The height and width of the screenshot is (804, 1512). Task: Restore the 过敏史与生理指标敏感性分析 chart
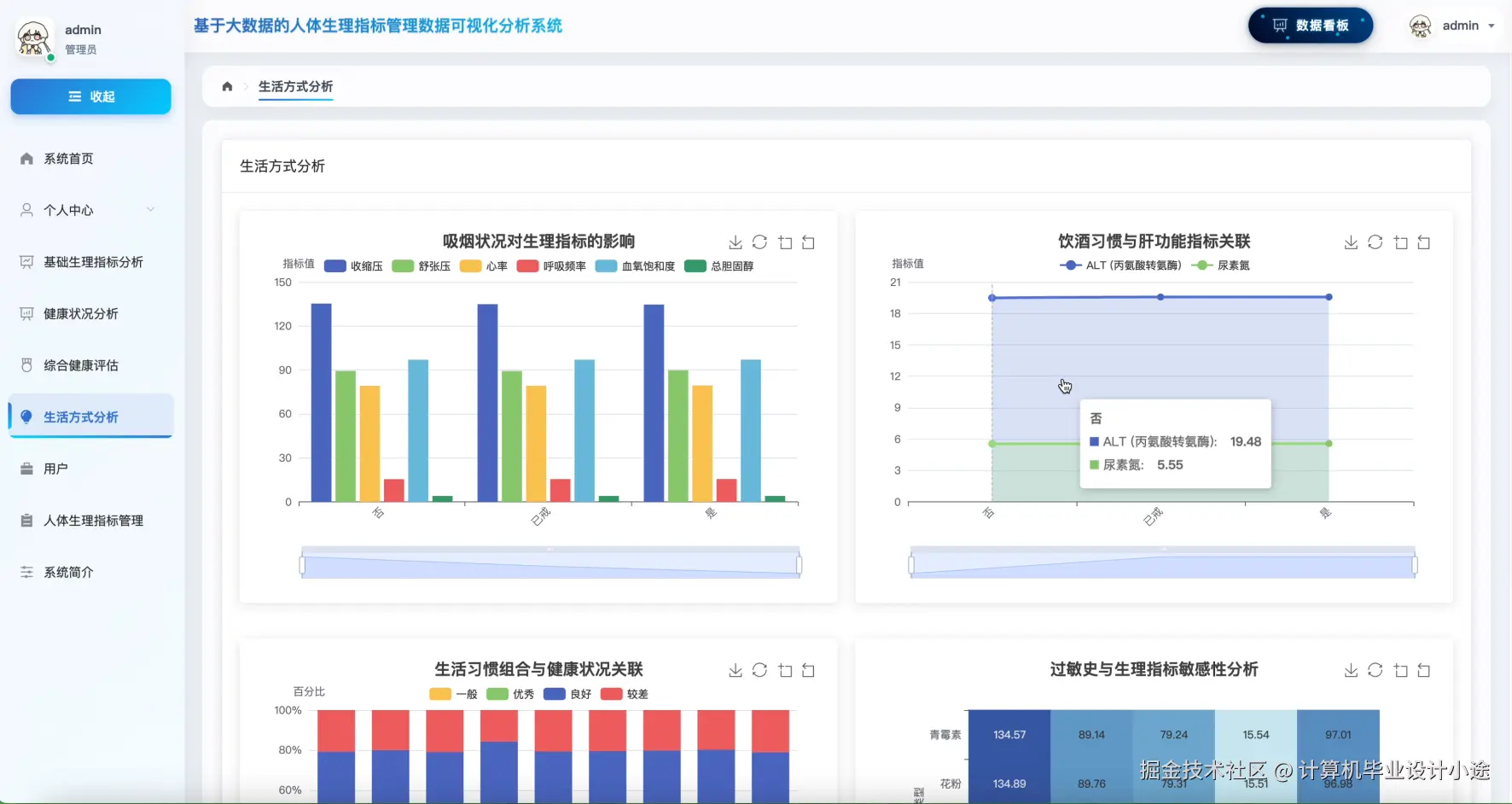tap(1375, 670)
